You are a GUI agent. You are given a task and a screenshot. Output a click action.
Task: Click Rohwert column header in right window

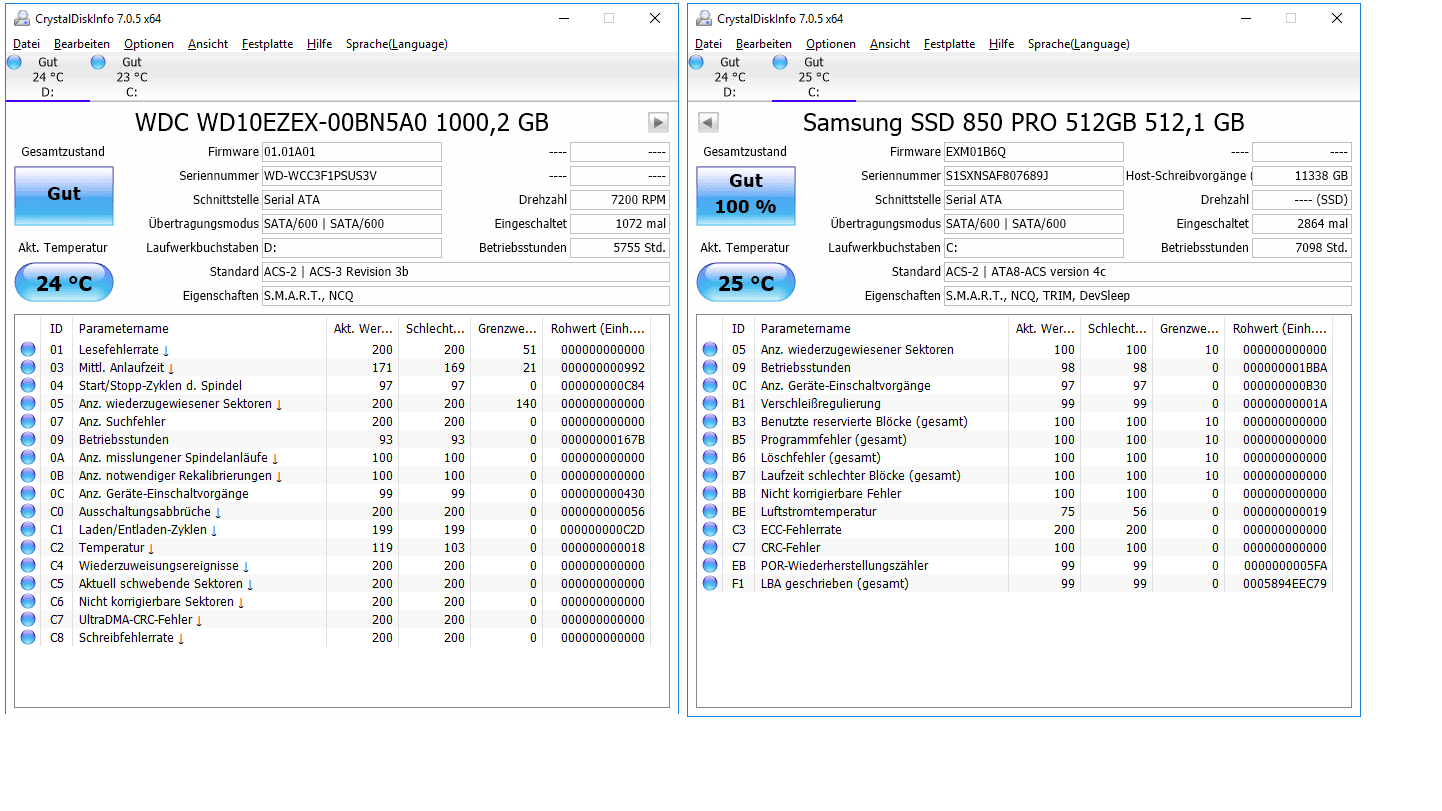1280,329
